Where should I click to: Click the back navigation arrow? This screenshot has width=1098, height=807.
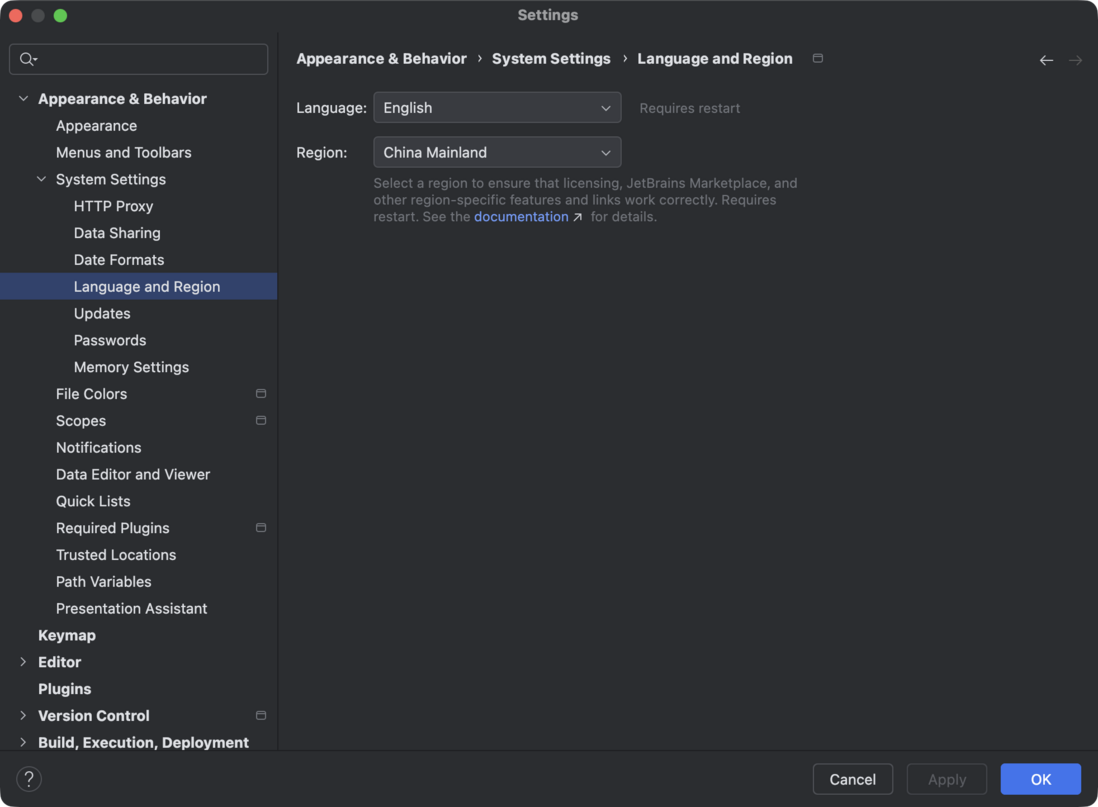pyautogui.click(x=1046, y=60)
